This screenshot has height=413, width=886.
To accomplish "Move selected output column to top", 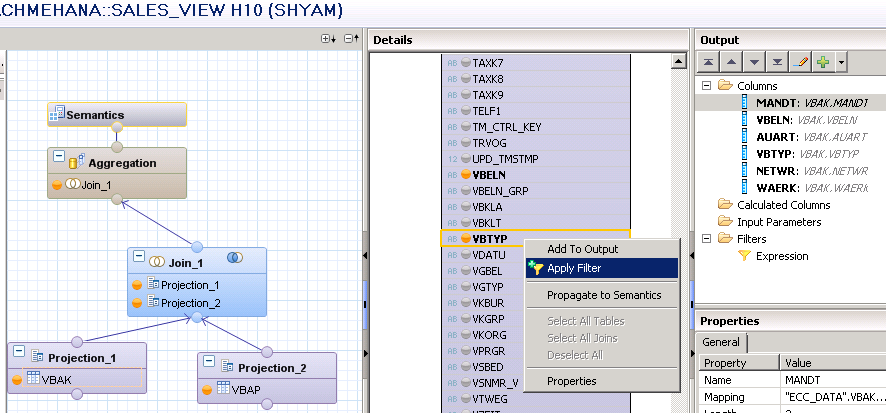I will pos(707,62).
